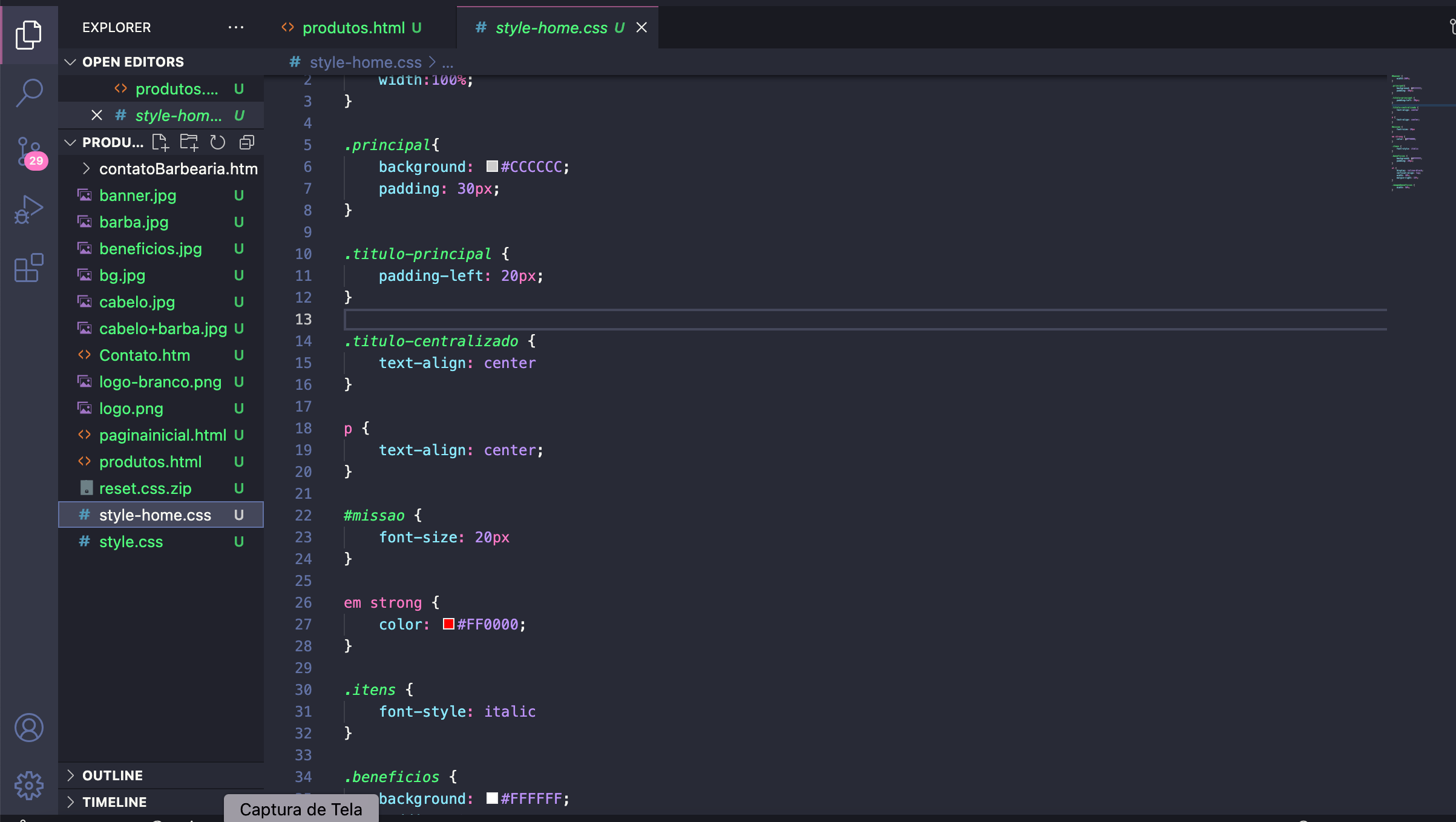Open the Extensions view
1456x822 pixels.
coord(28,268)
